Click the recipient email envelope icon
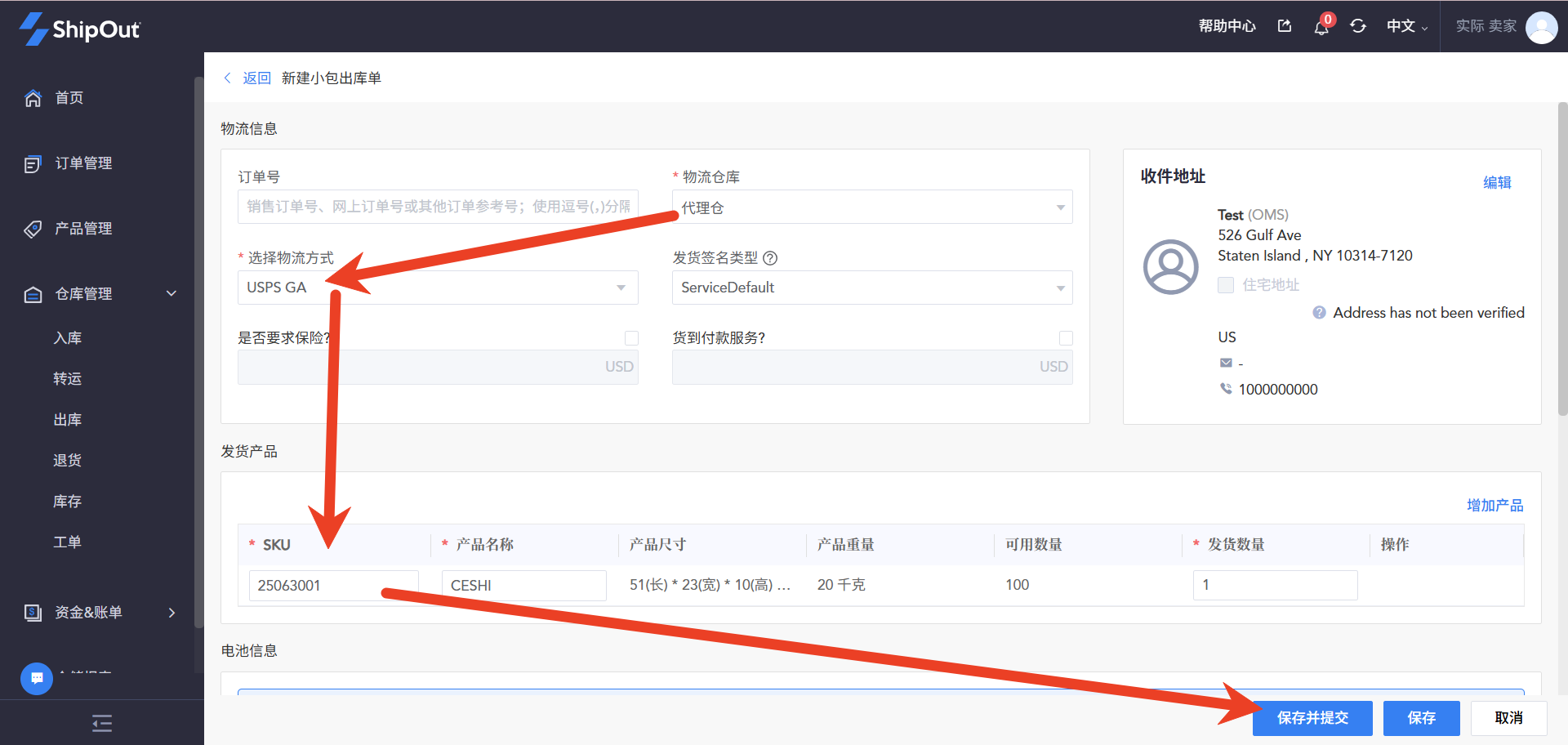 coord(1226,363)
